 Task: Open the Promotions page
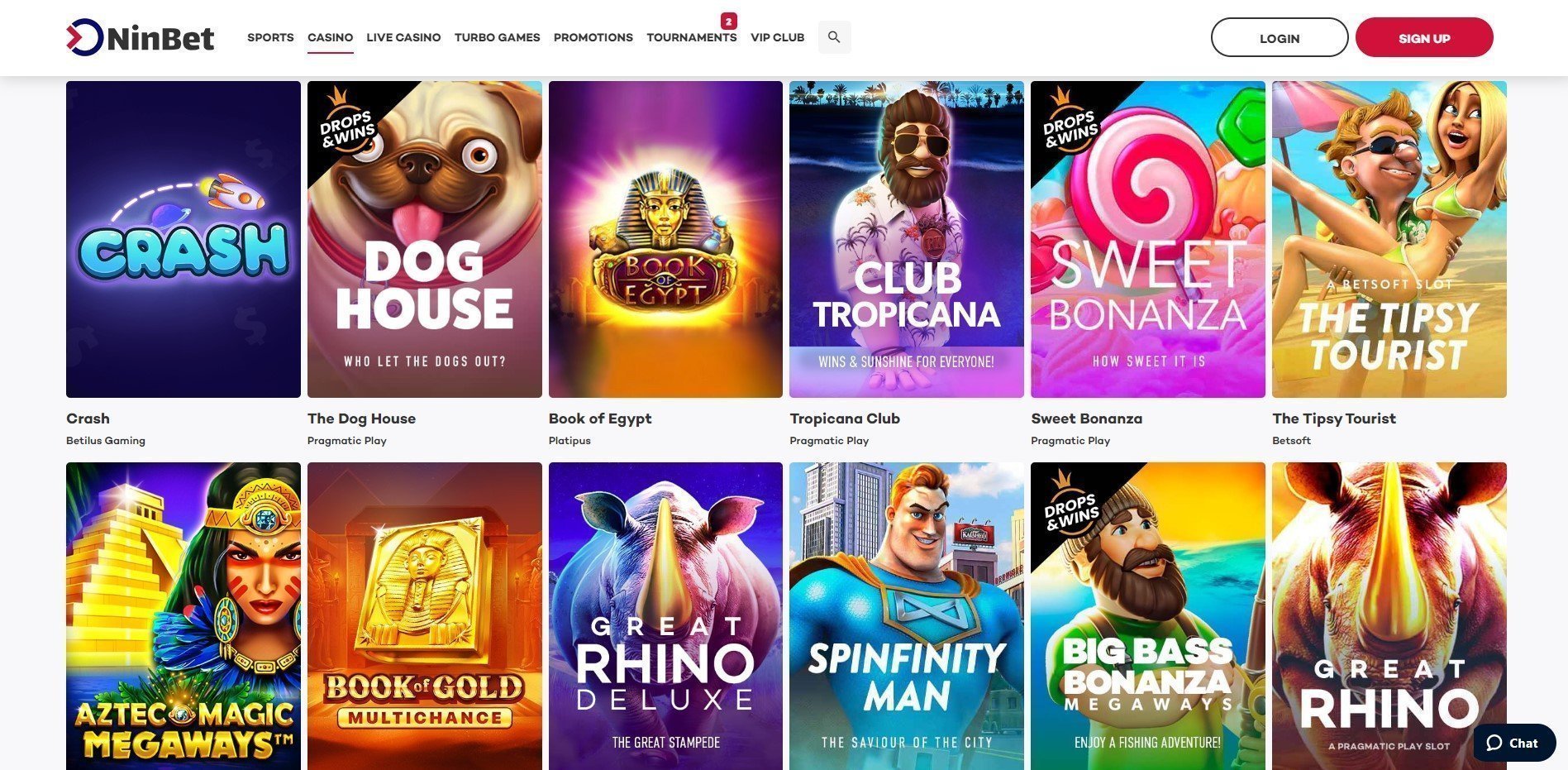coord(593,37)
